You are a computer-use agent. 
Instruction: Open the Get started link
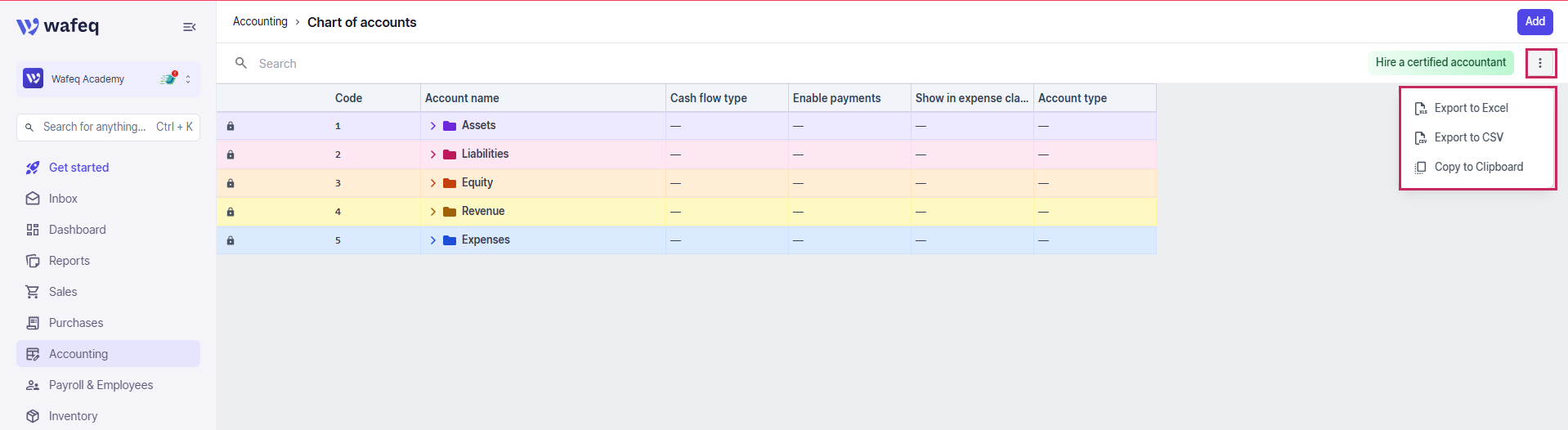(108, 168)
